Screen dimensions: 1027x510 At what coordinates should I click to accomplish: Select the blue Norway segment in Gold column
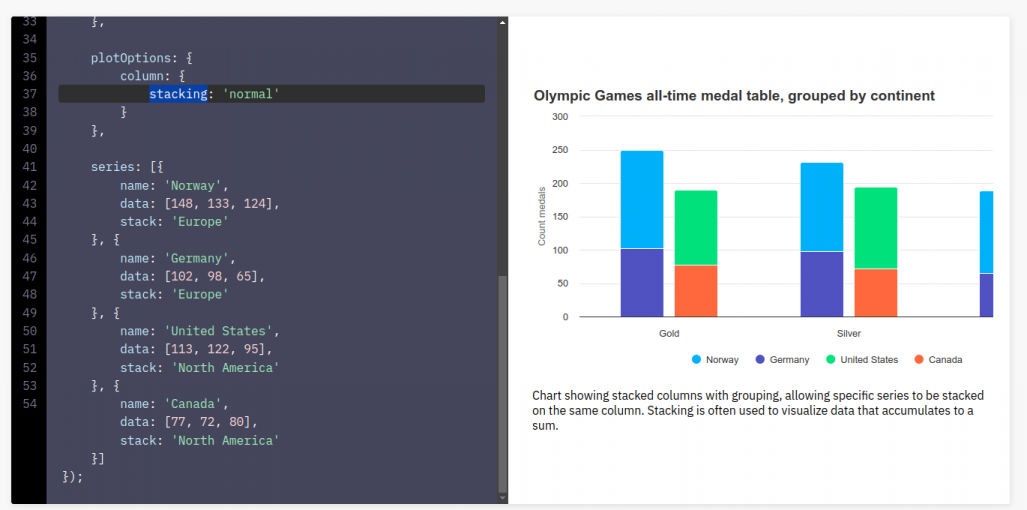[642, 199]
